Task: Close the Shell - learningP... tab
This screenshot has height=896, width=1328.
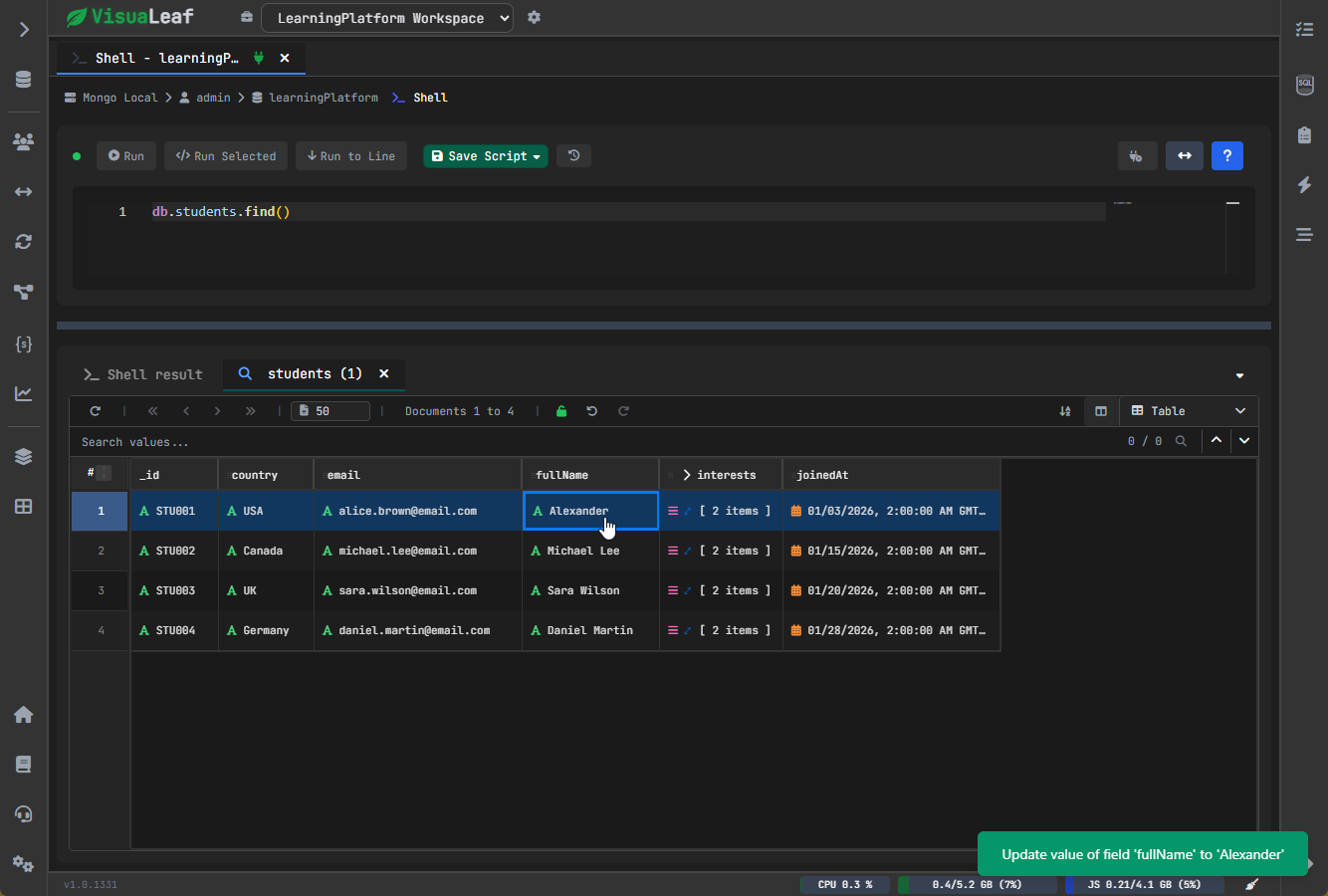Action: pyautogui.click(x=285, y=58)
